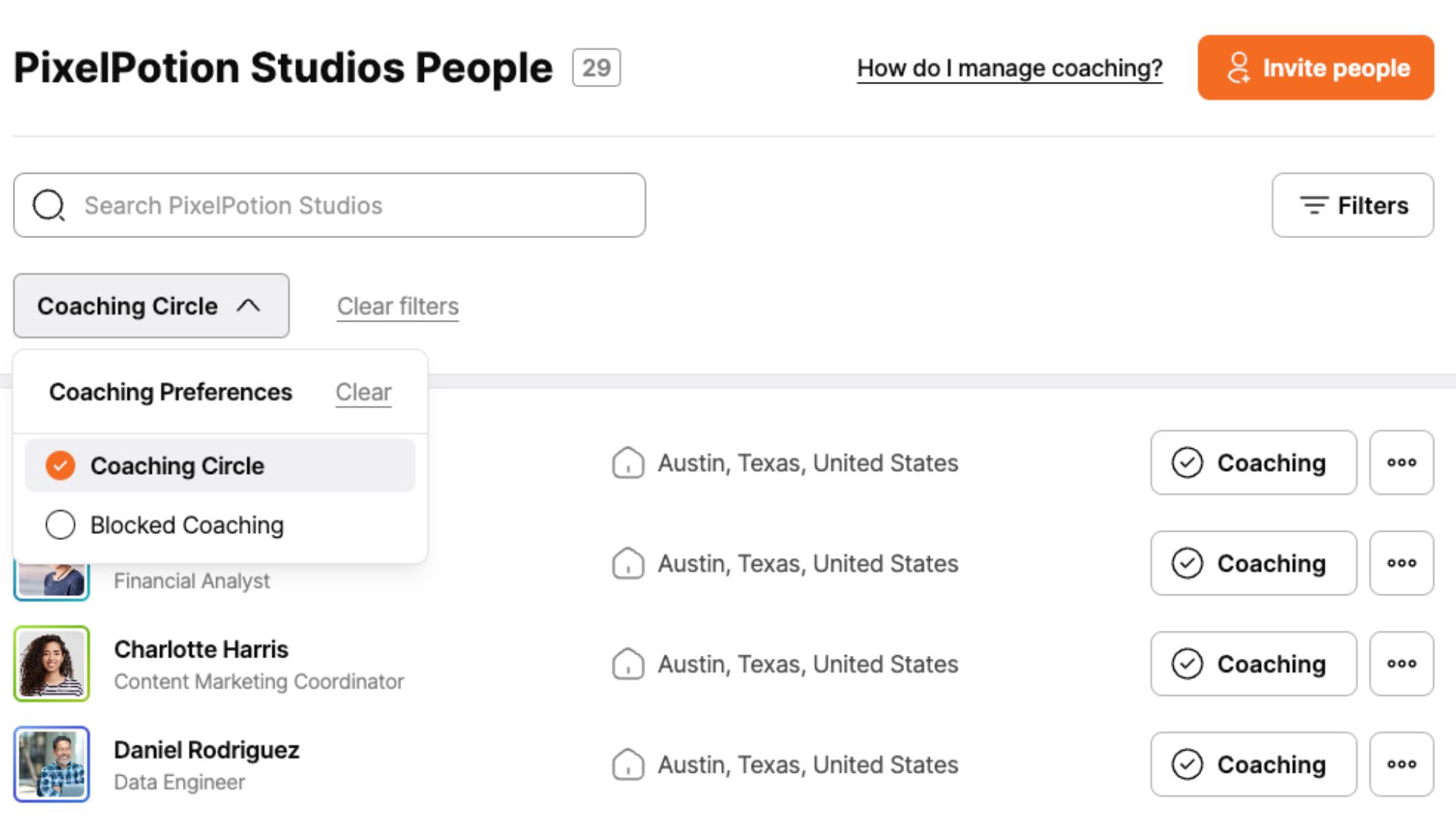Toggle Coaching status for Charlotte Harris
This screenshot has height=819, width=1456.
coord(1253,664)
